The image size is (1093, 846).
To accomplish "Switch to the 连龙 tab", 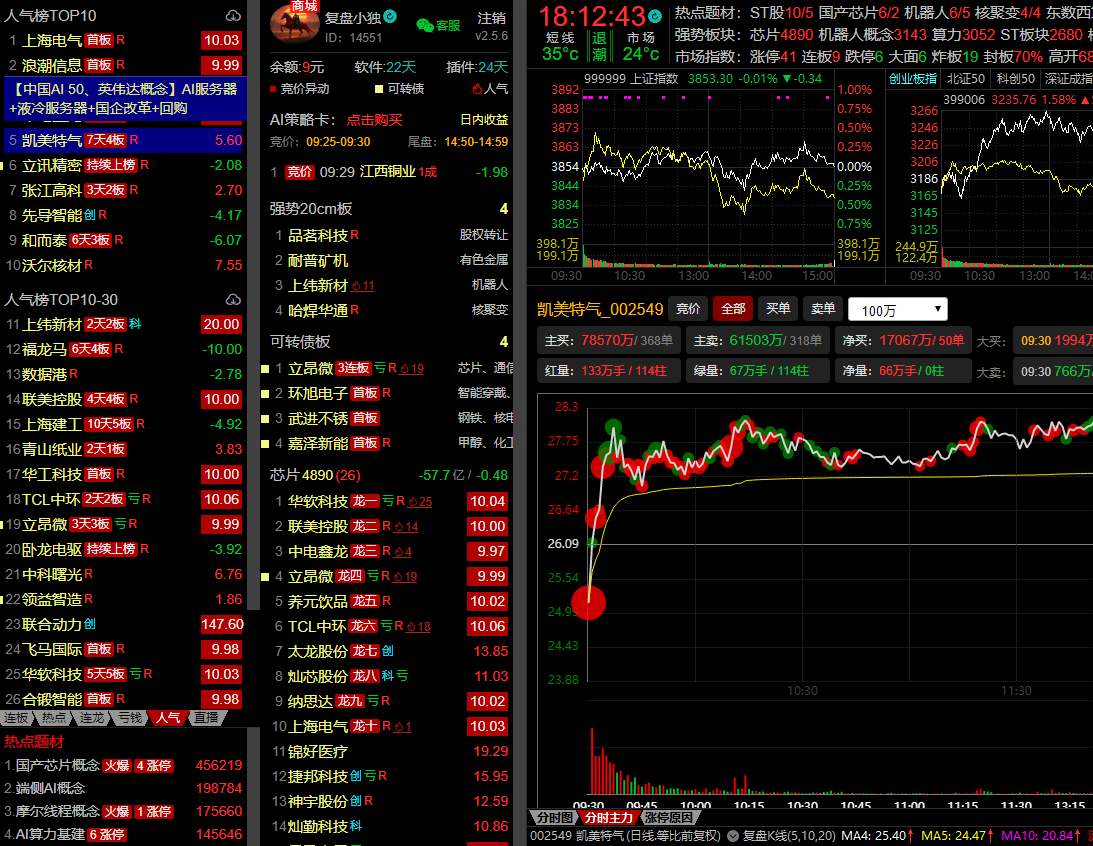I will point(91,718).
